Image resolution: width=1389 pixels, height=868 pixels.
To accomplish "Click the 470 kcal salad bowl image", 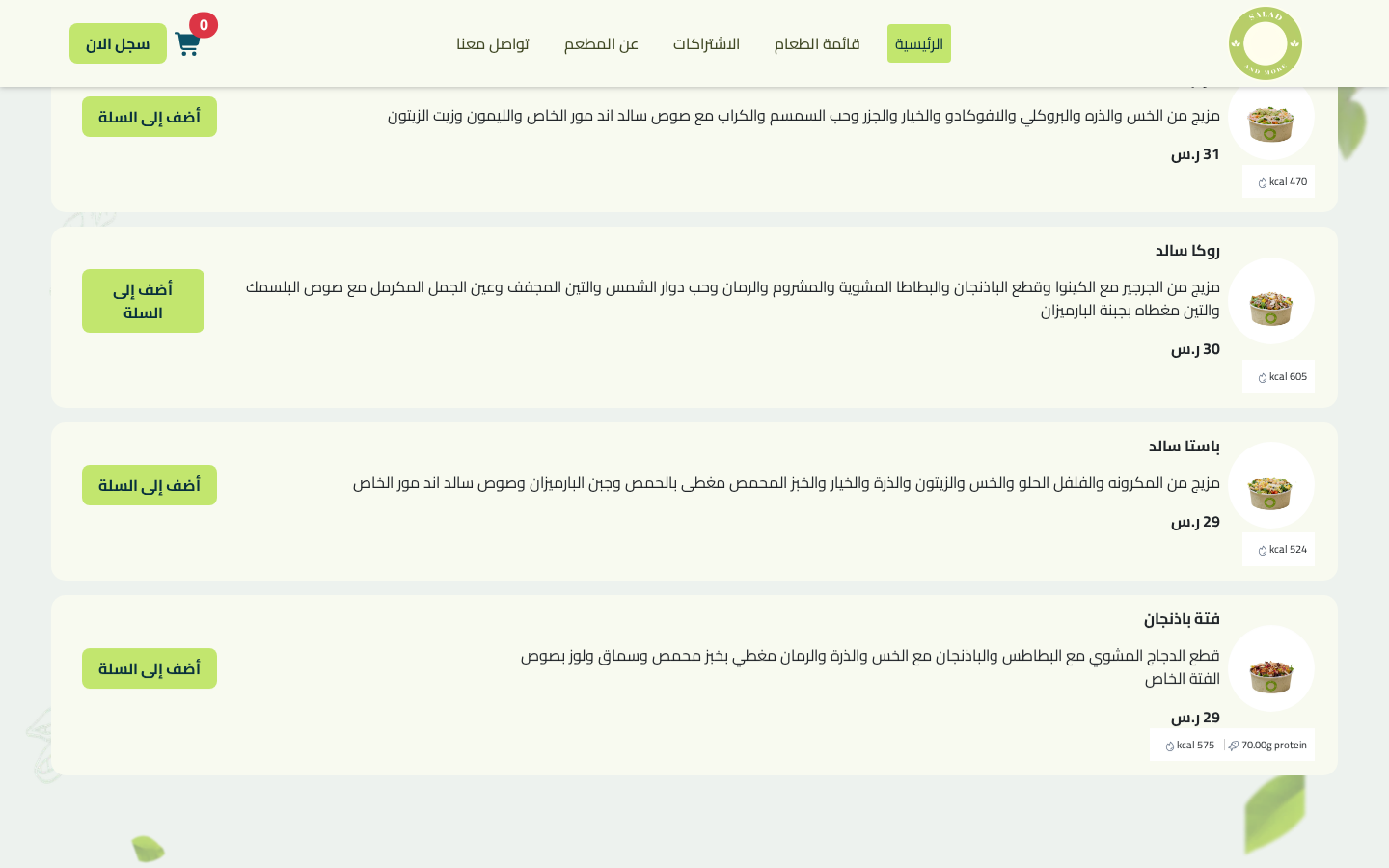I will (1270, 121).
